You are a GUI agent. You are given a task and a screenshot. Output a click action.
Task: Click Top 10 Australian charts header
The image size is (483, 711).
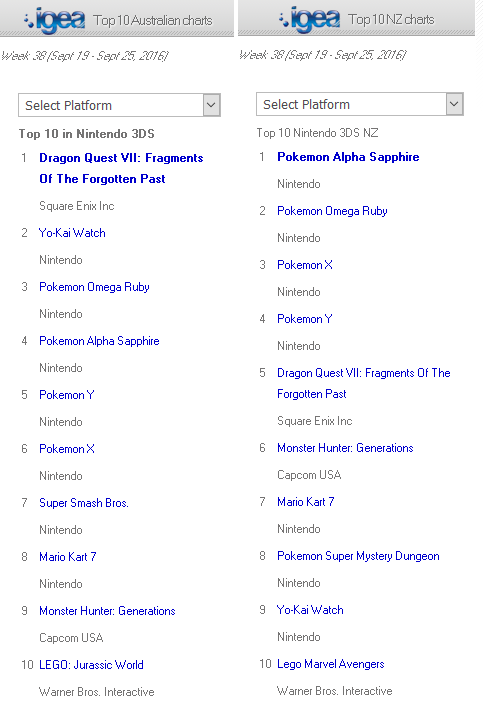click(x=153, y=20)
